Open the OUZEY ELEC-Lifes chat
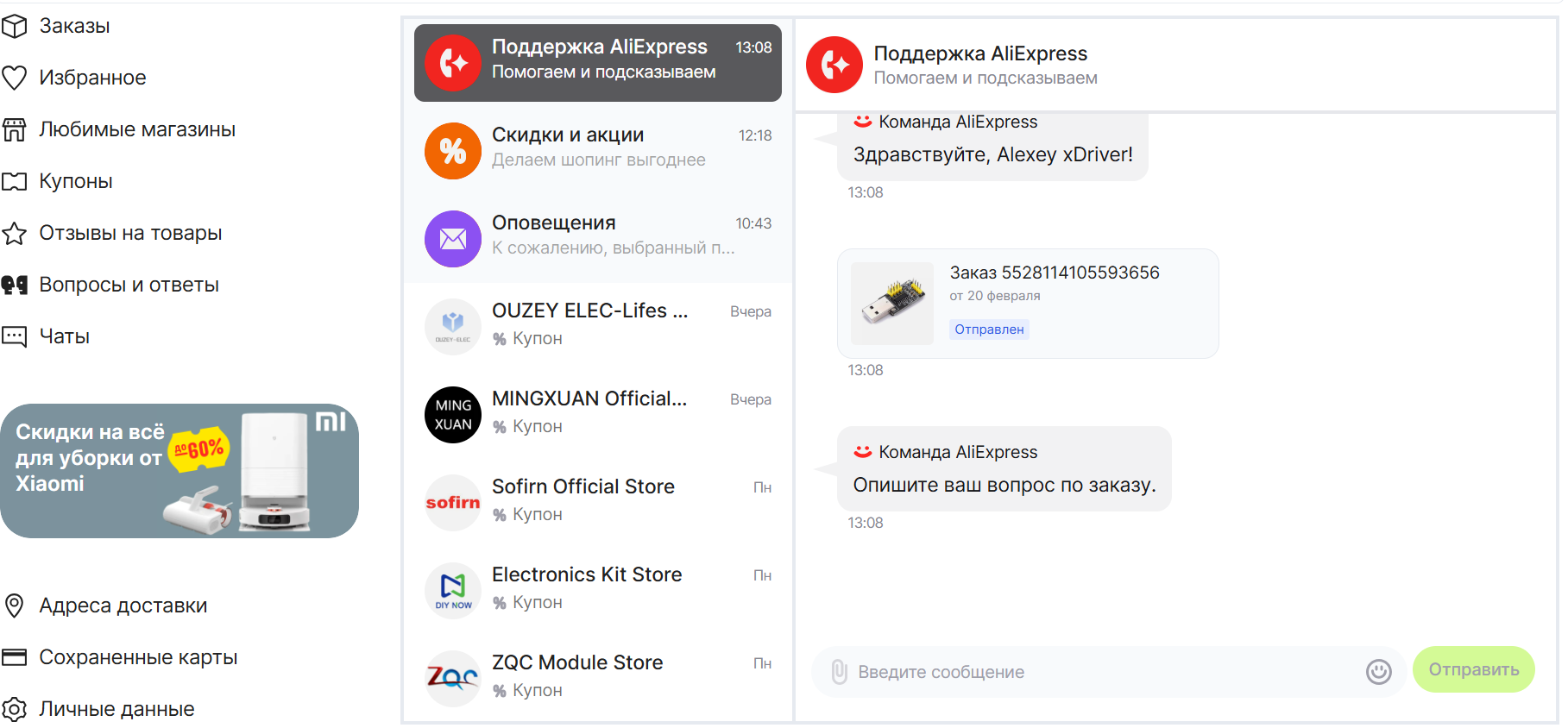1568x728 pixels. point(598,327)
